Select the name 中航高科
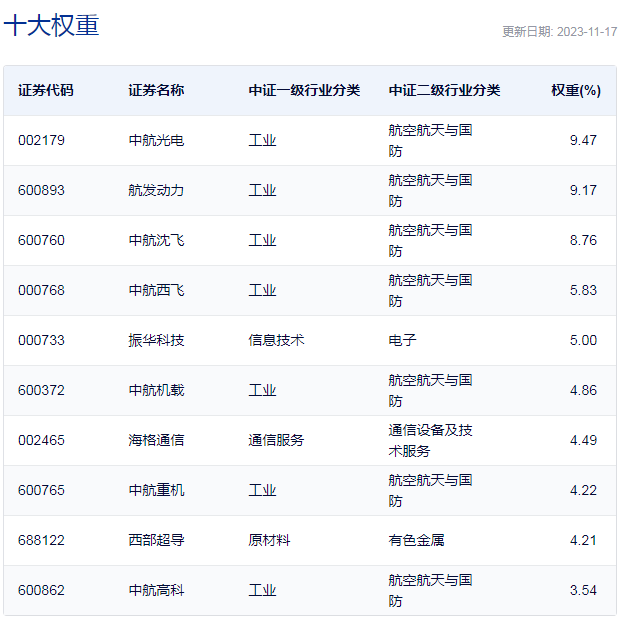 click(x=156, y=590)
